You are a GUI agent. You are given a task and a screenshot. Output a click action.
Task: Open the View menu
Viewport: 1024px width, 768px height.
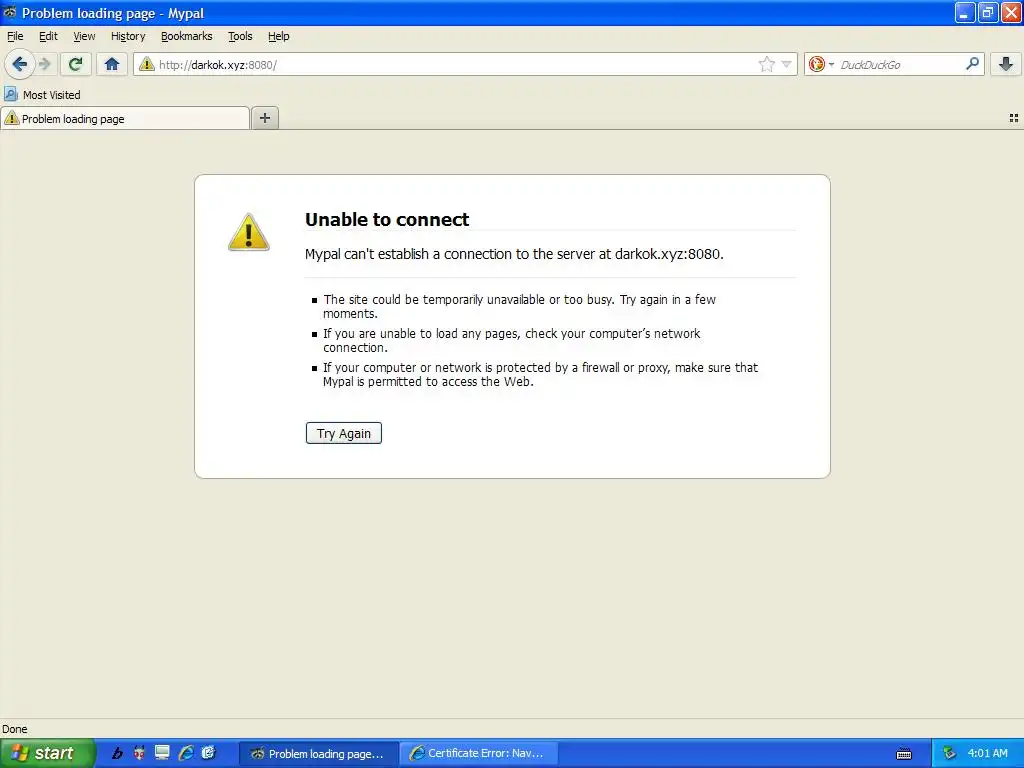84,36
